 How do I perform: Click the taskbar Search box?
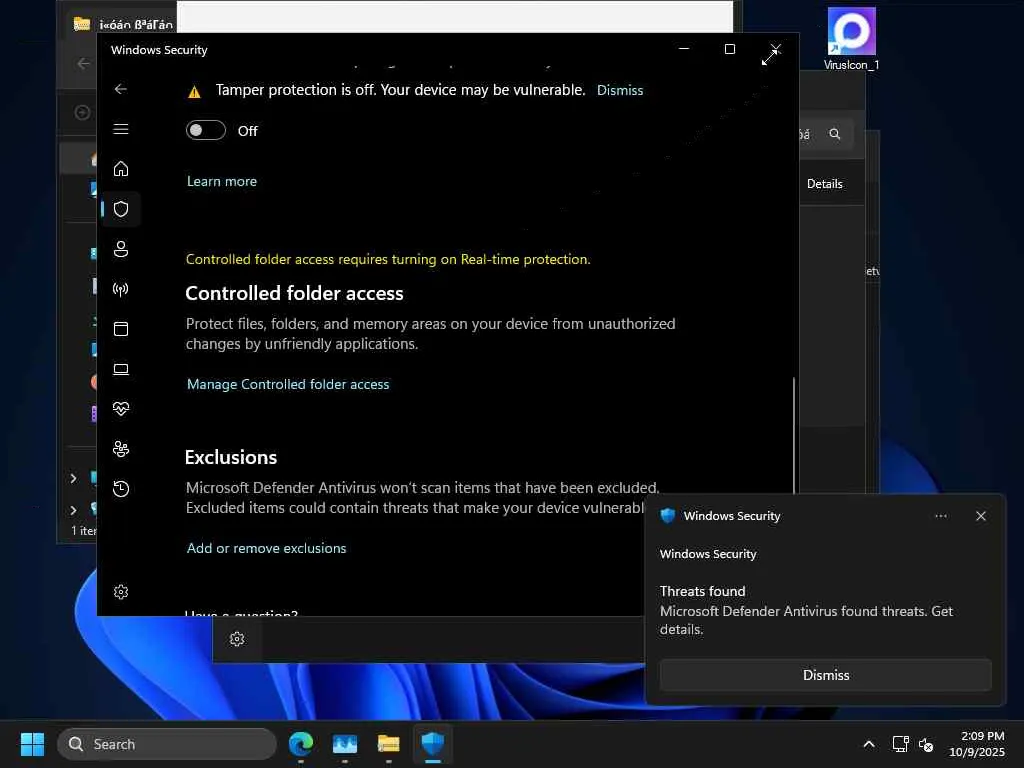[167, 744]
